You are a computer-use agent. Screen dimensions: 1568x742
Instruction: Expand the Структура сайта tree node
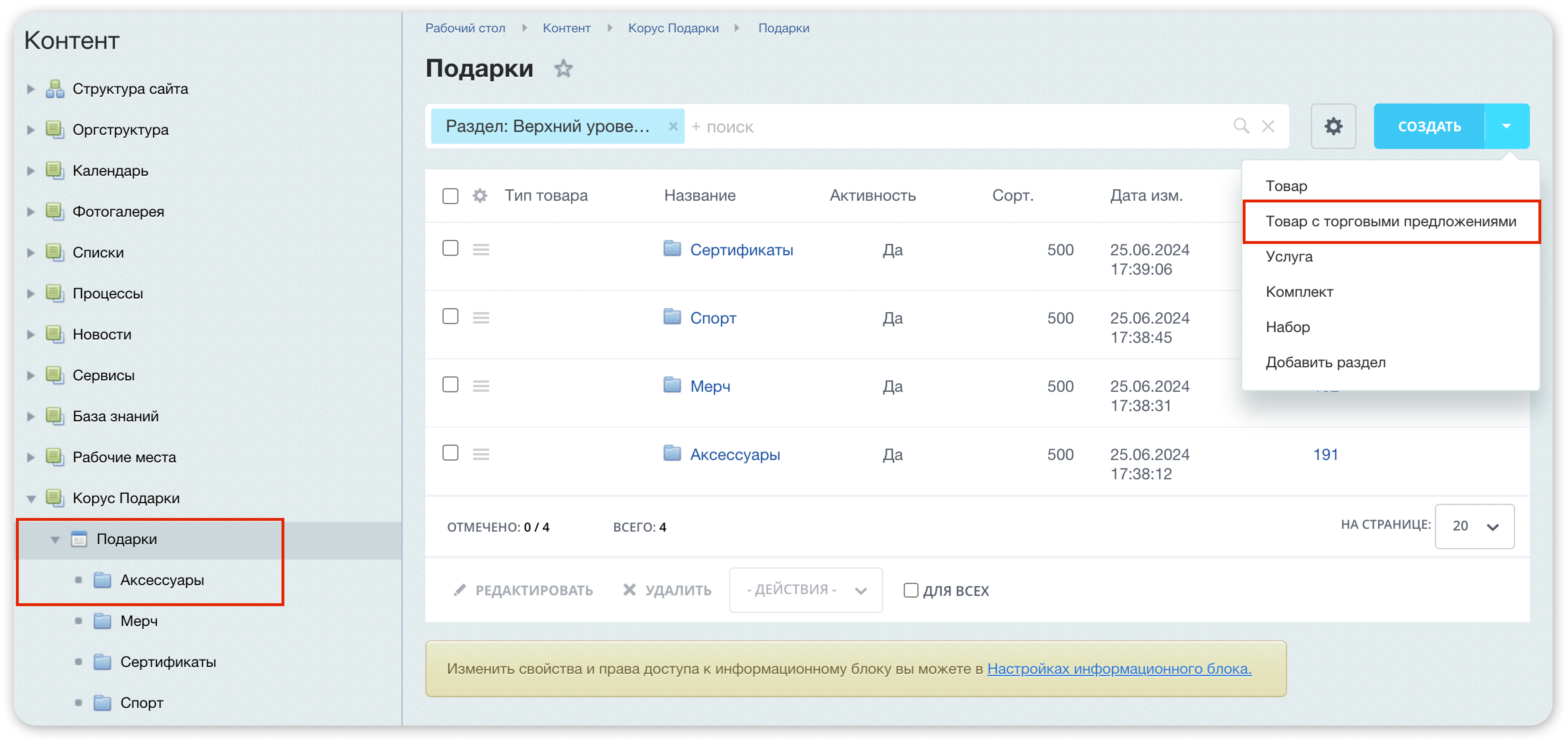point(30,89)
